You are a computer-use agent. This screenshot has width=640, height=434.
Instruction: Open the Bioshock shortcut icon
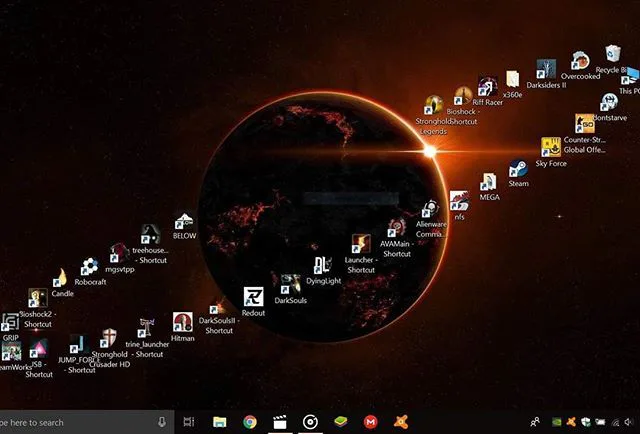pyautogui.click(x=462, y=96)
